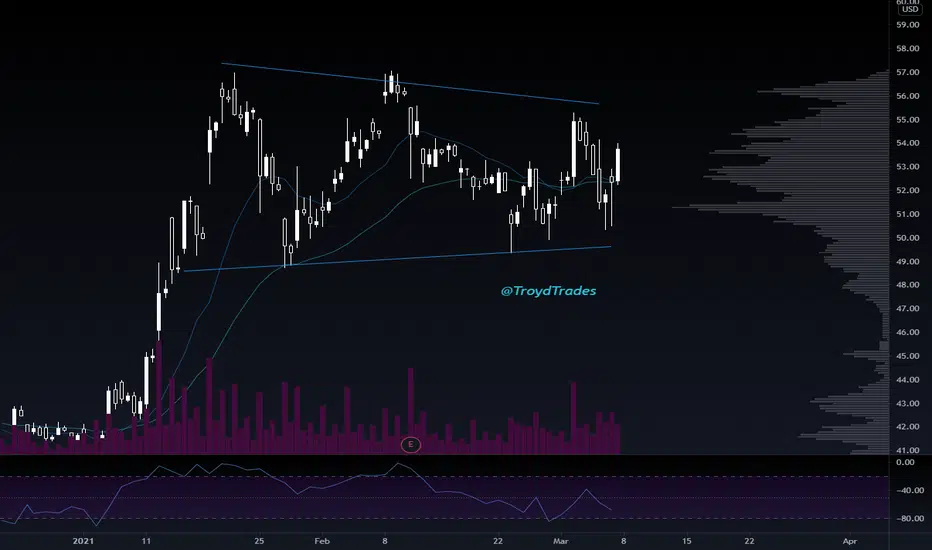932x550 pixels.
Task: Click the 42.00 price axis label
Action: pos(908,427)
